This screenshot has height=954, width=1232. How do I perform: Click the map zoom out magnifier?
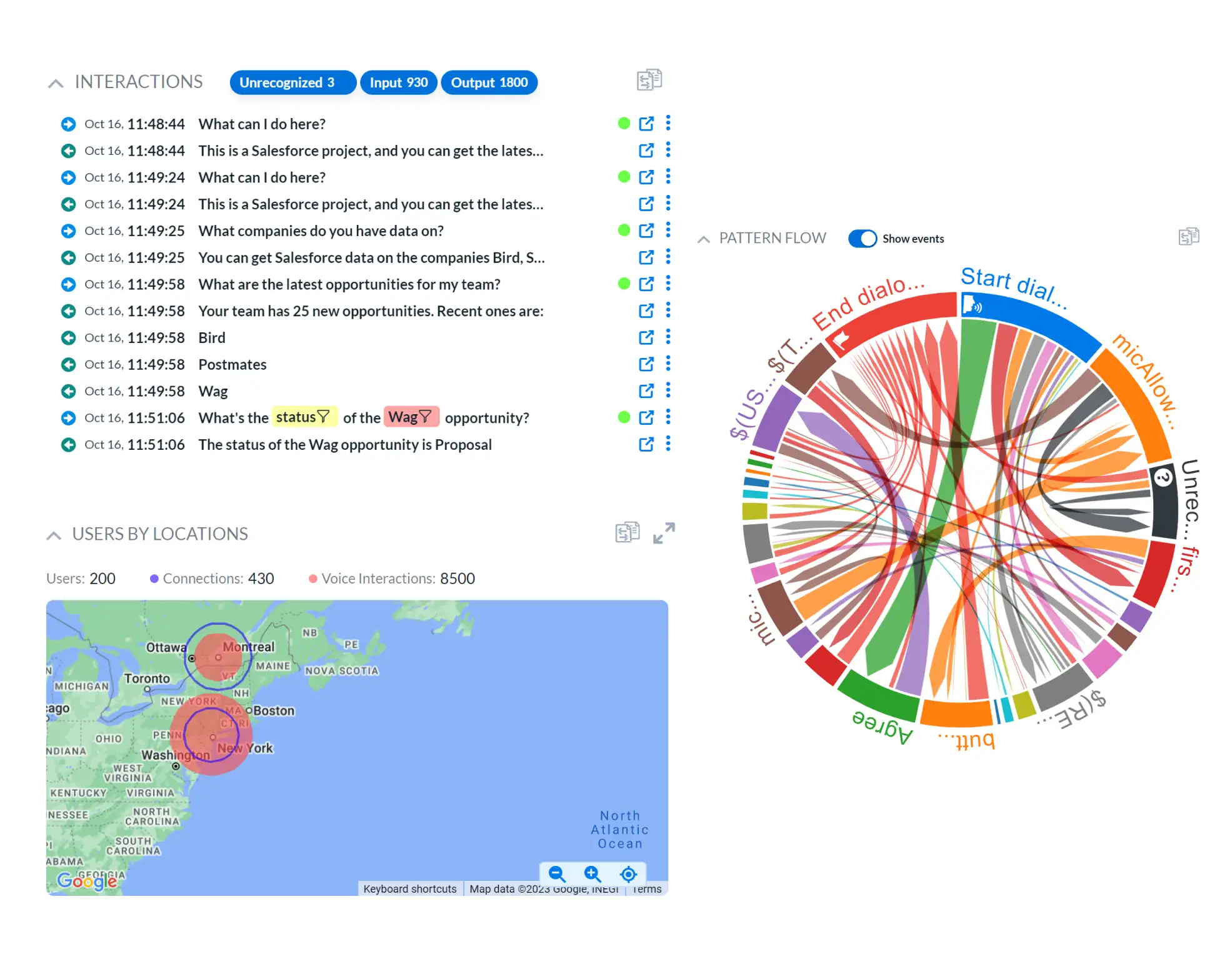[x=556, y=873]
